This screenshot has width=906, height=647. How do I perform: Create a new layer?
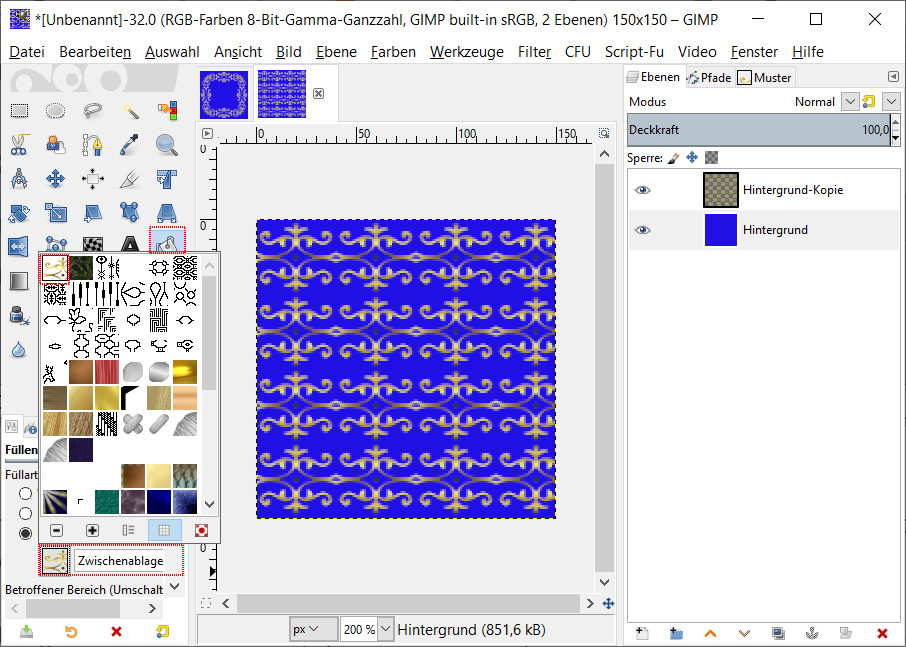[641, 633]
